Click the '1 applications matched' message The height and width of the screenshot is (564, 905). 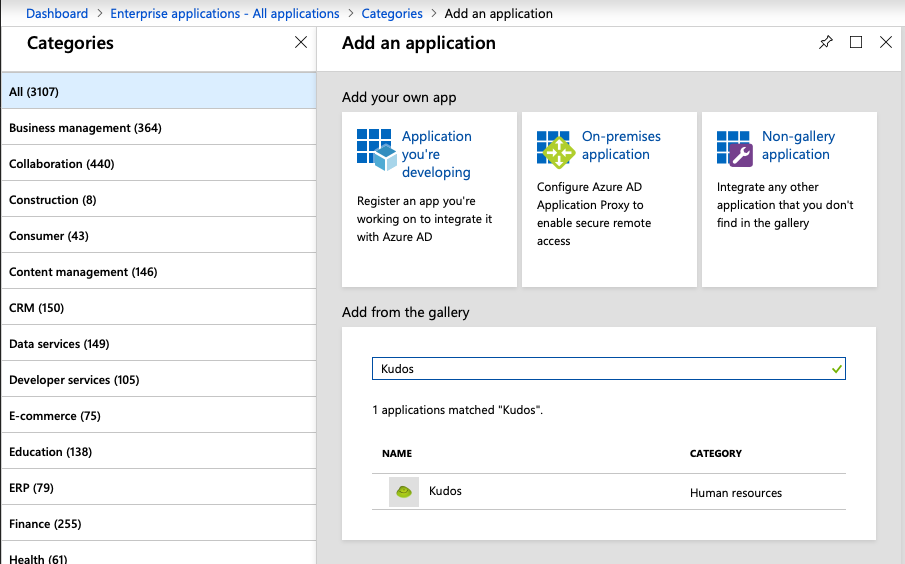tap(457, 410)
